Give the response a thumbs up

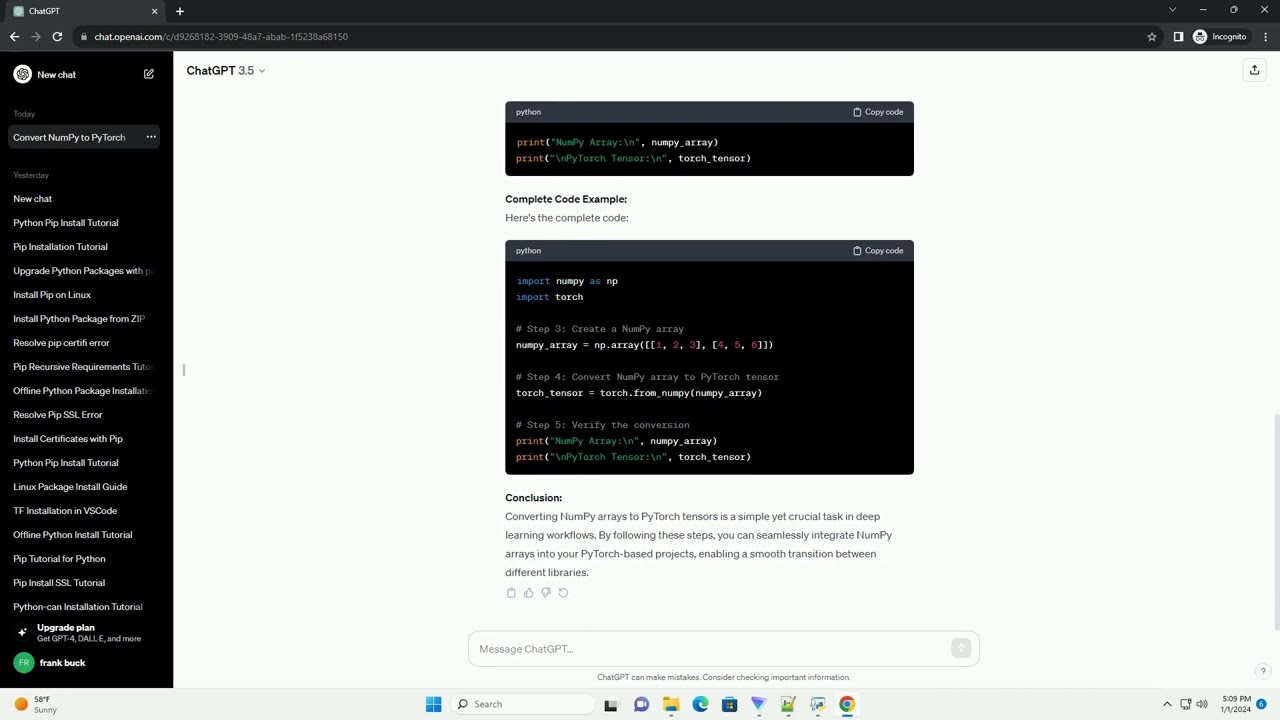tap(528, 593)
